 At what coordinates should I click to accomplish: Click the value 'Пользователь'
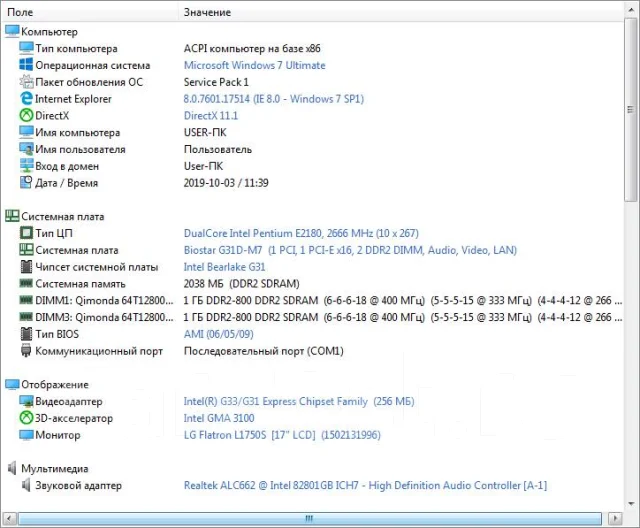[x=218, y=149]
